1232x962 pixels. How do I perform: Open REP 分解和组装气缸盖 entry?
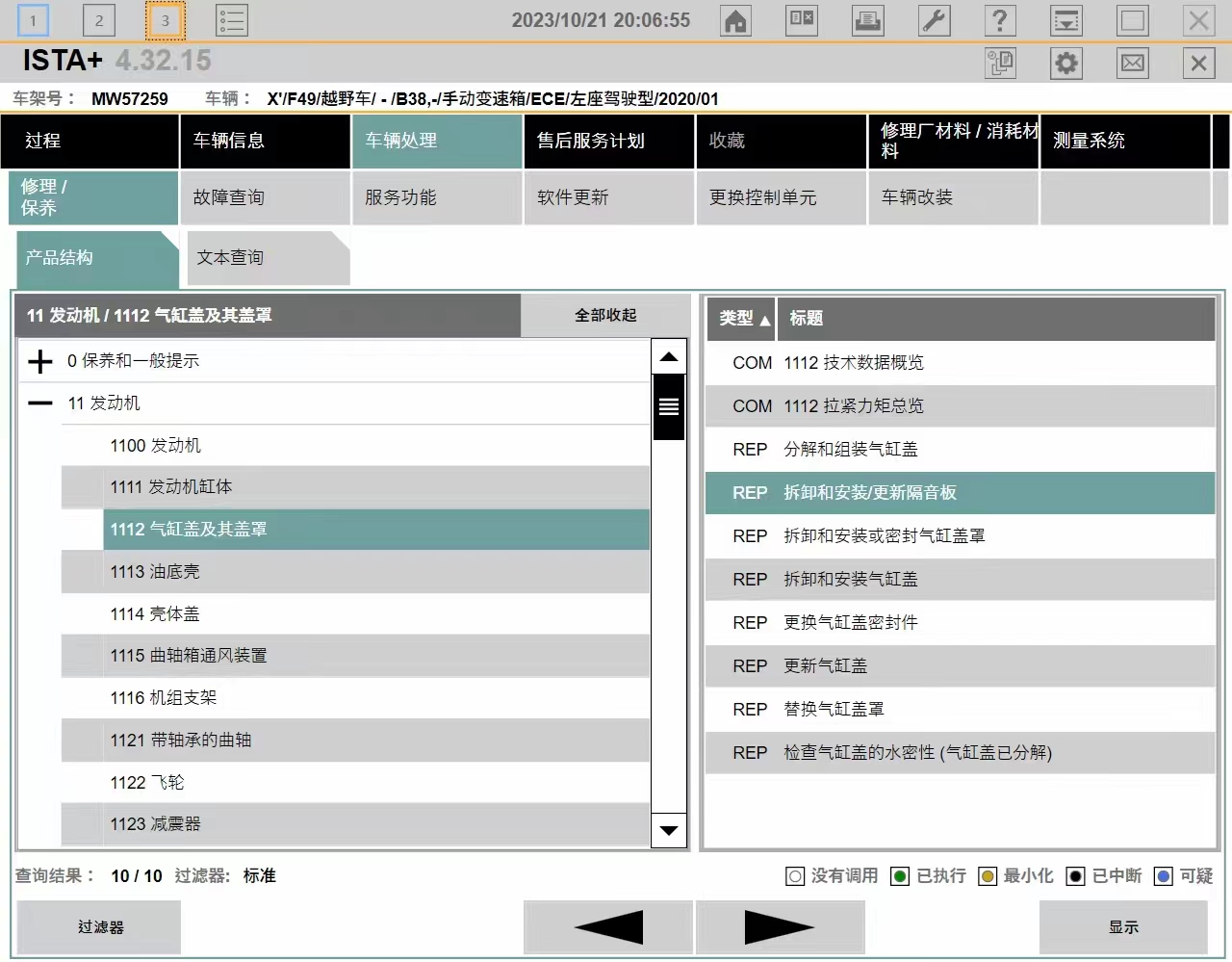(961, 450)
